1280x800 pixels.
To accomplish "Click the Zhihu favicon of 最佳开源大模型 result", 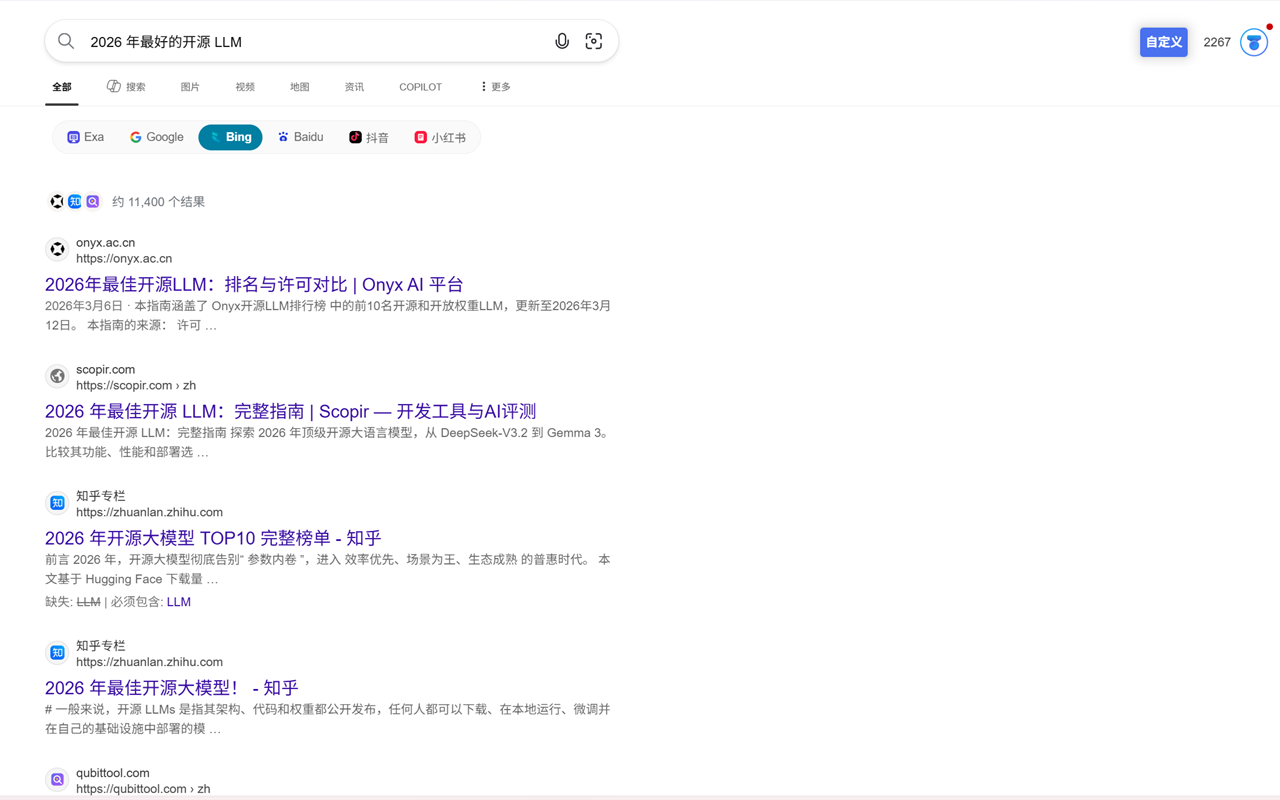I will point(57,653).
